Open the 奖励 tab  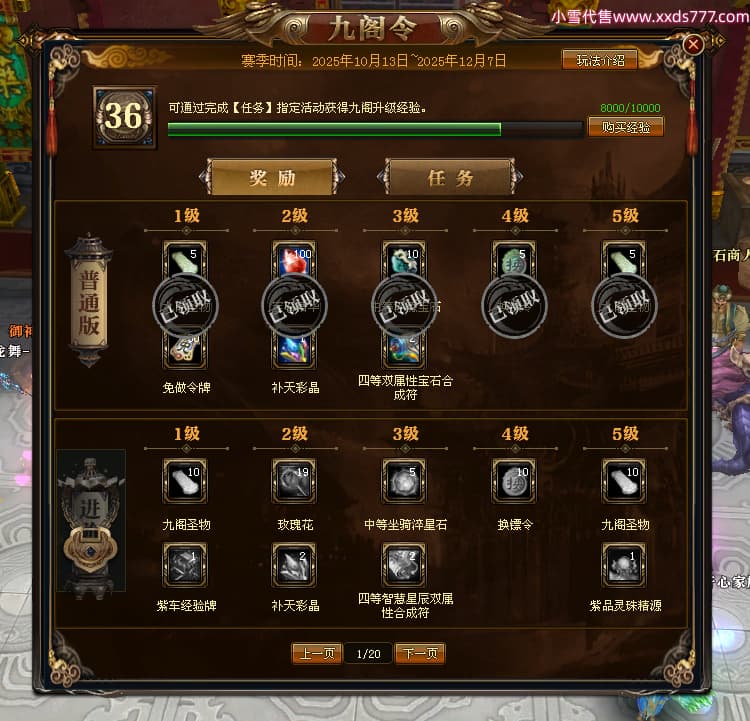pos(272,177)
